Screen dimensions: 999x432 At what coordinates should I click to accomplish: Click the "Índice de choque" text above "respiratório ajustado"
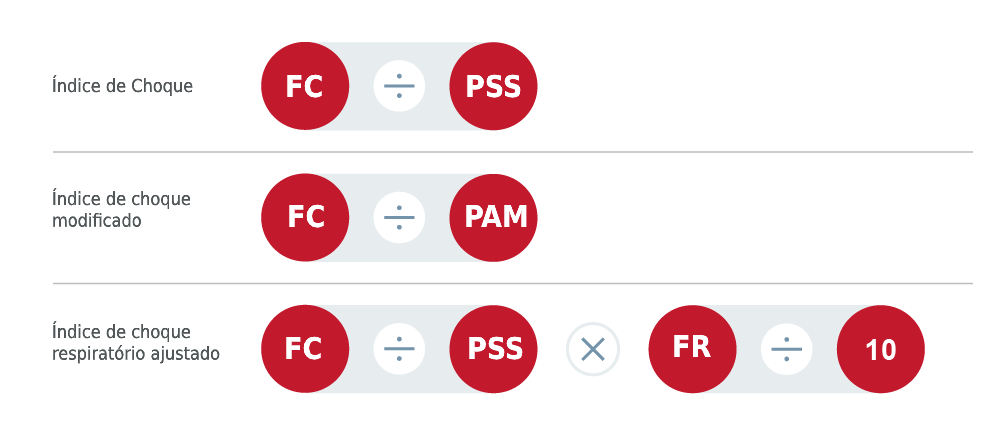(121, 331)
